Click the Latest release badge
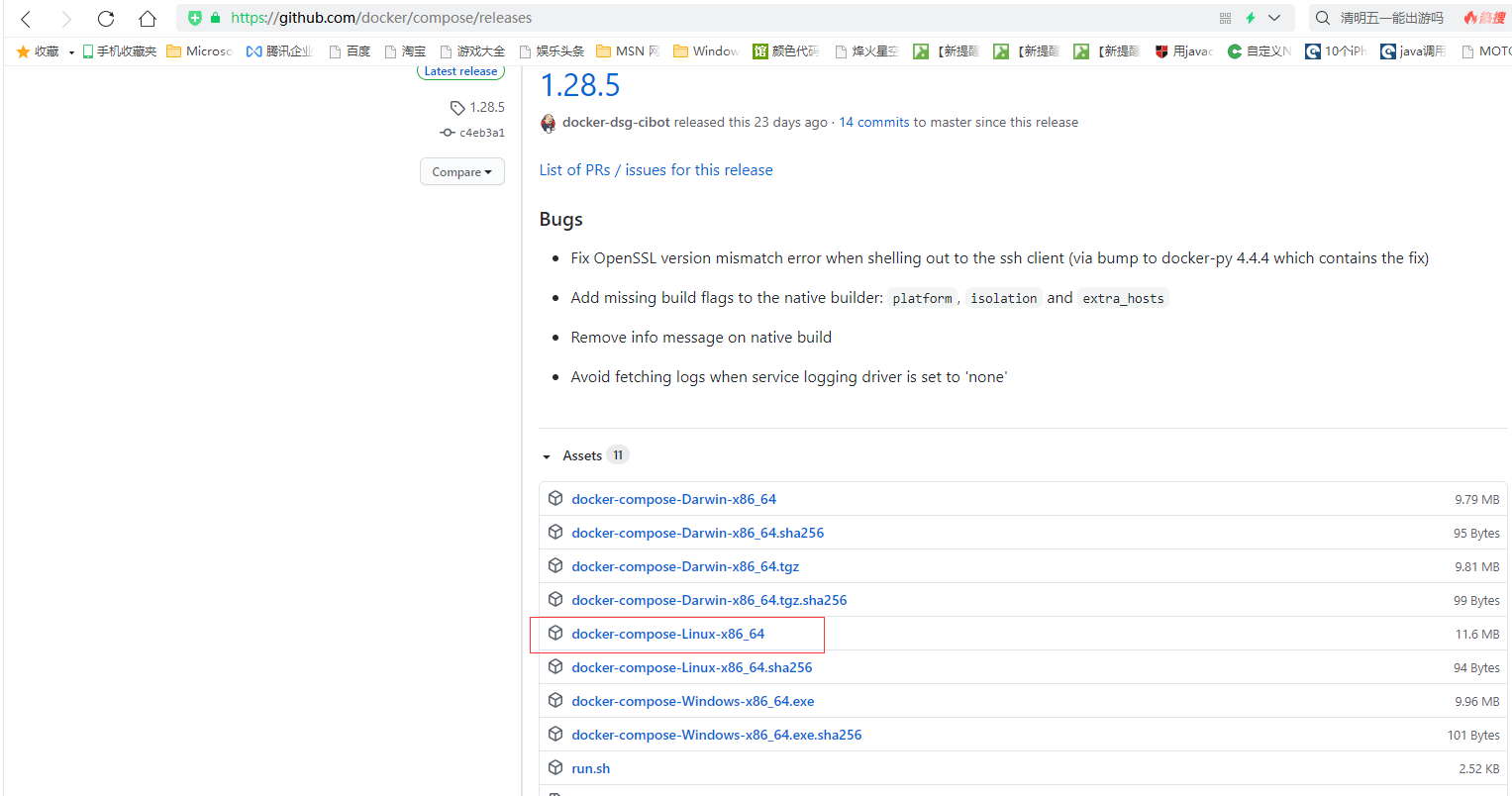1512x796 pixels. coord(460,71)
